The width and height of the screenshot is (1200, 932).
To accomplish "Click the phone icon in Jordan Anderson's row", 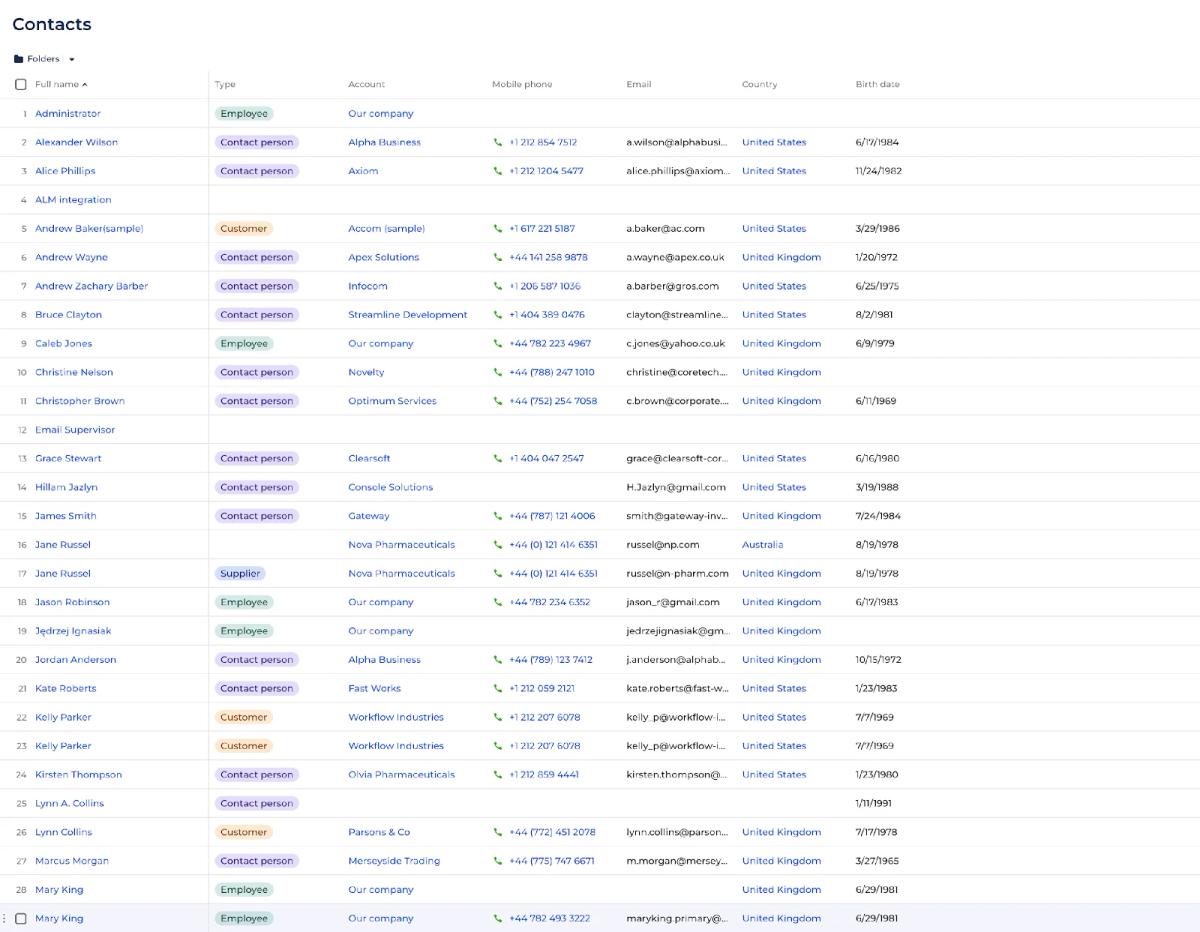I will (x=498, y=660).
